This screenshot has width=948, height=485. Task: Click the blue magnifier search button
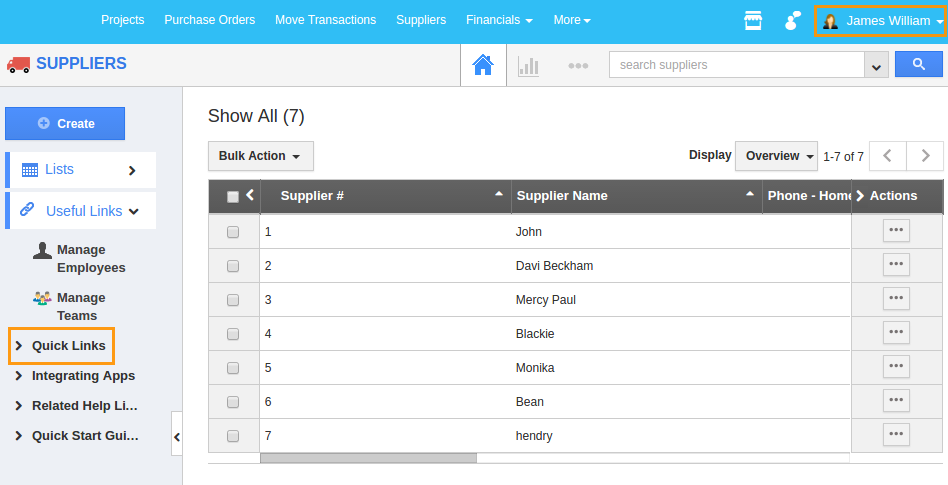click(918, 65)
